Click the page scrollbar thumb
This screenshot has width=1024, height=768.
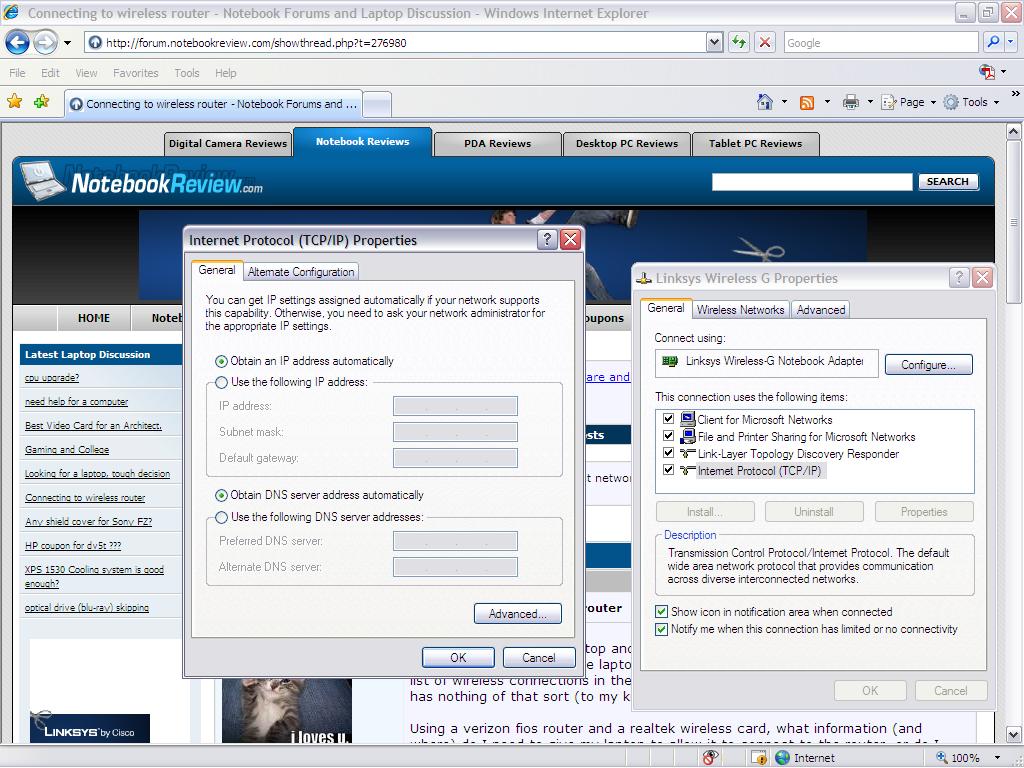pos(1014,223)
